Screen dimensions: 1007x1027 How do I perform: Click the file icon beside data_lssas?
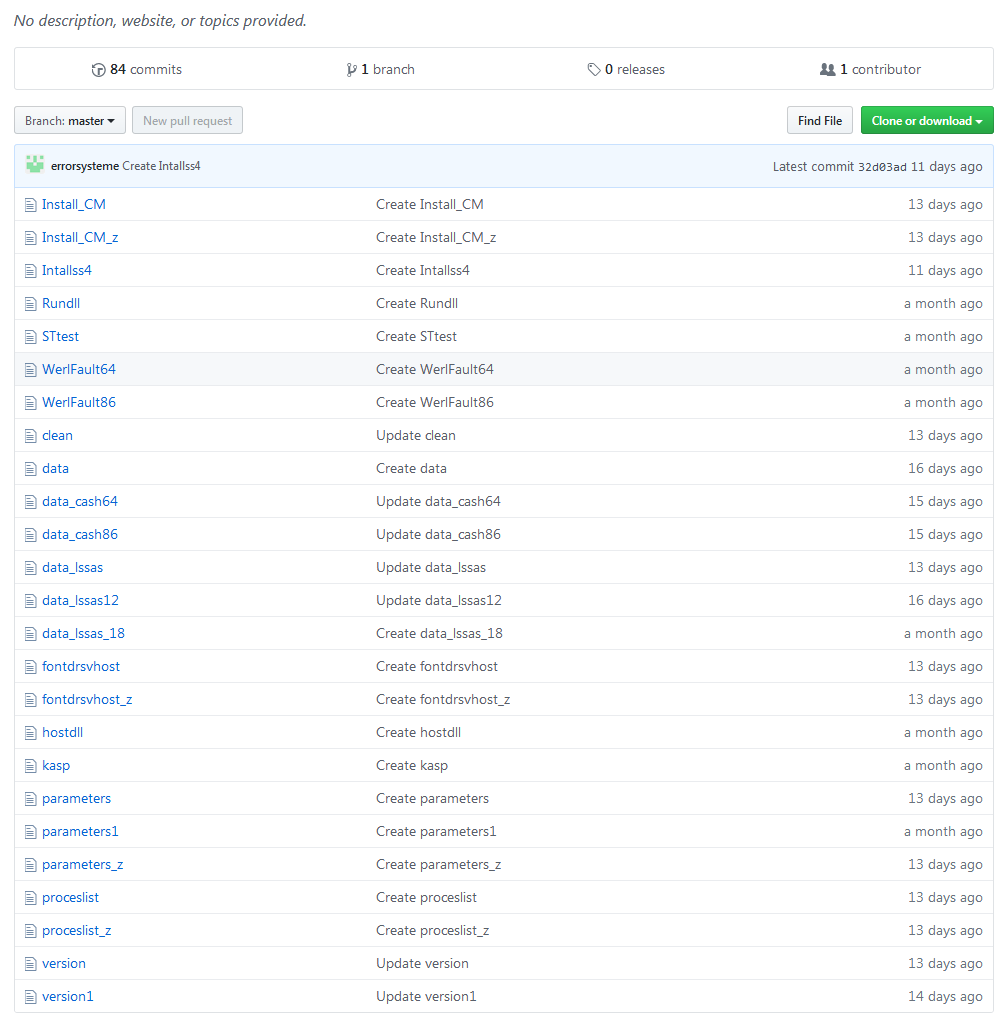30,567
